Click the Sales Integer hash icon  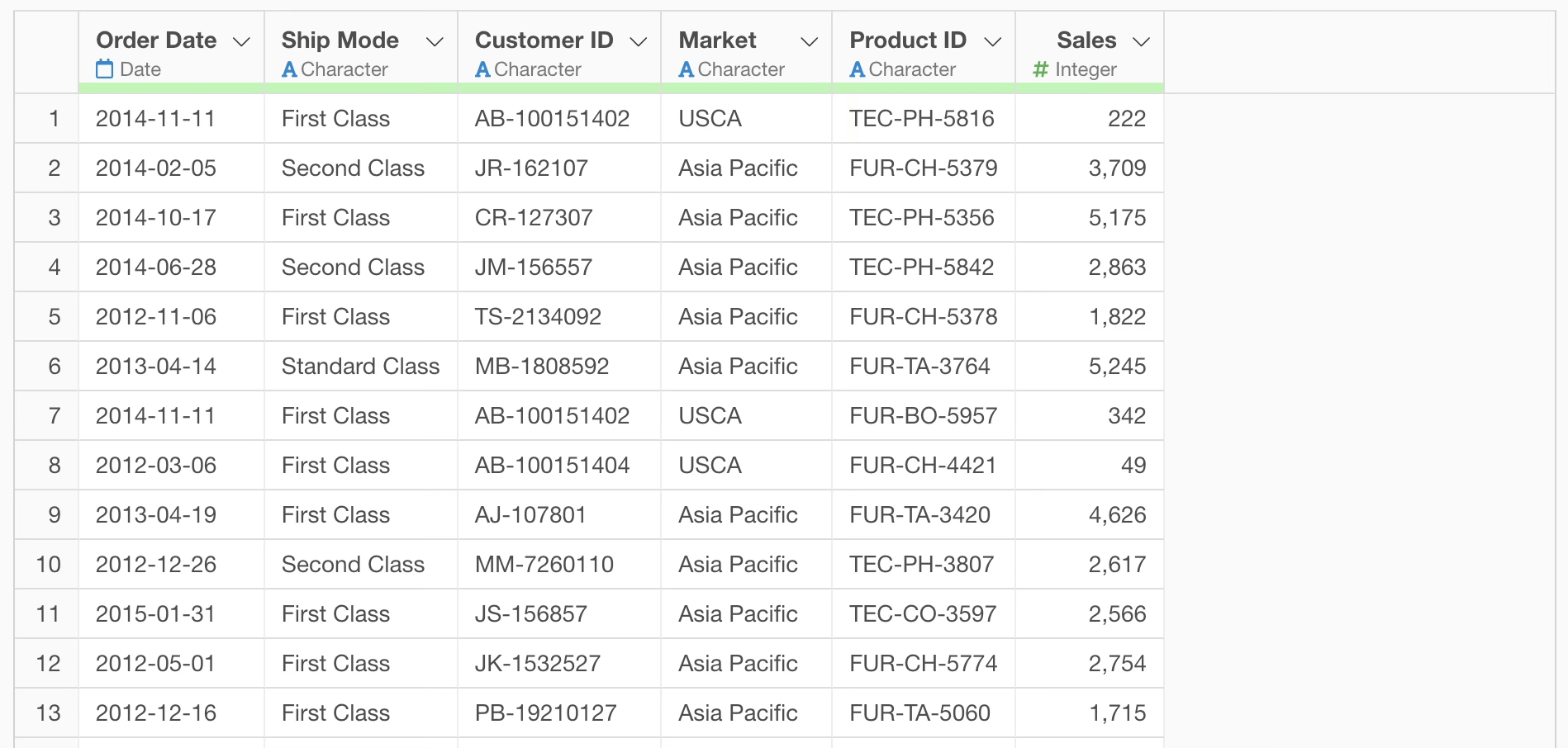click(1040, 70)
